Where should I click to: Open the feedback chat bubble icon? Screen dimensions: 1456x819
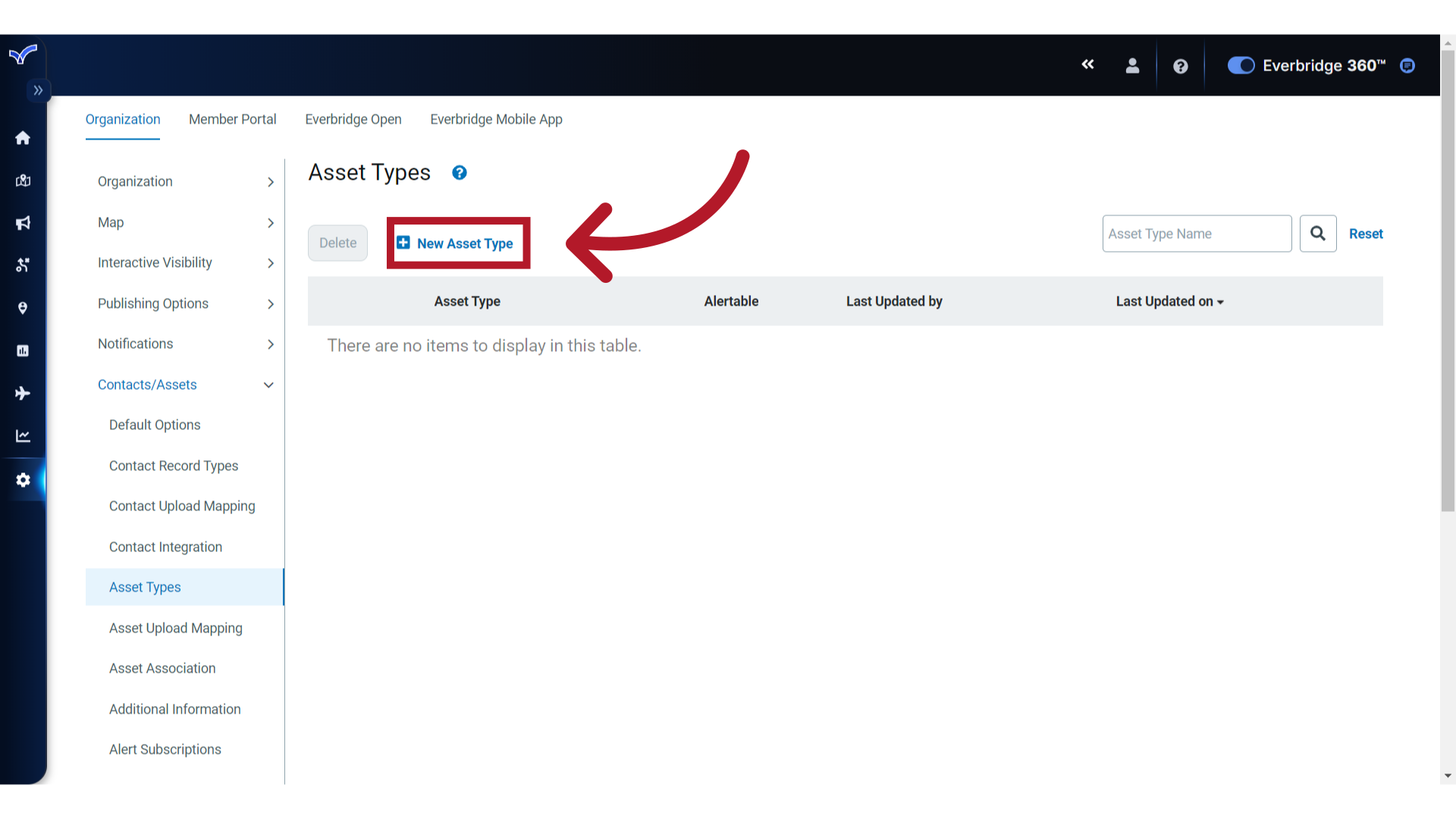1407,66
